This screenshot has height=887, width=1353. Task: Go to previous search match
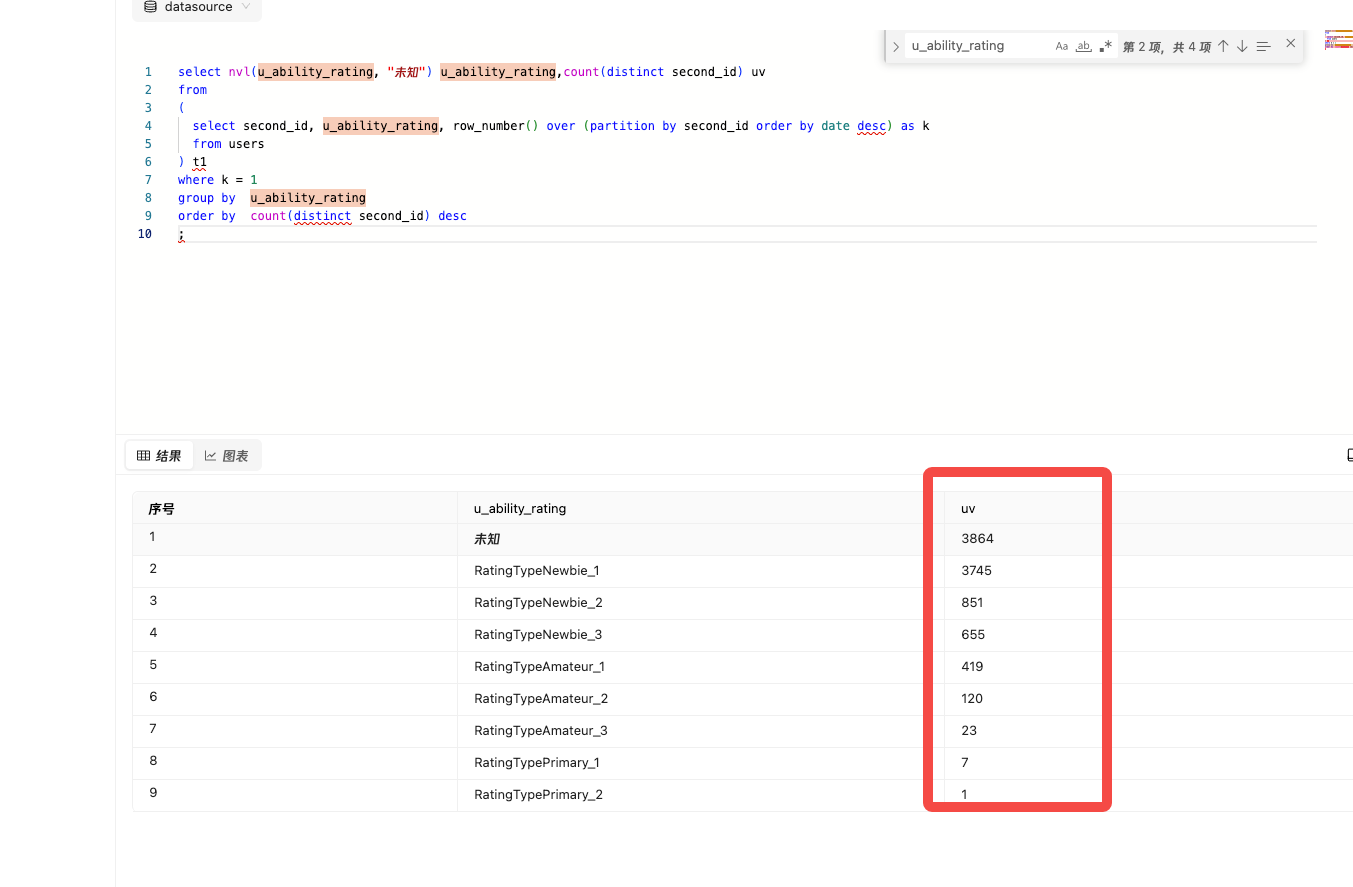point(1223,46)
